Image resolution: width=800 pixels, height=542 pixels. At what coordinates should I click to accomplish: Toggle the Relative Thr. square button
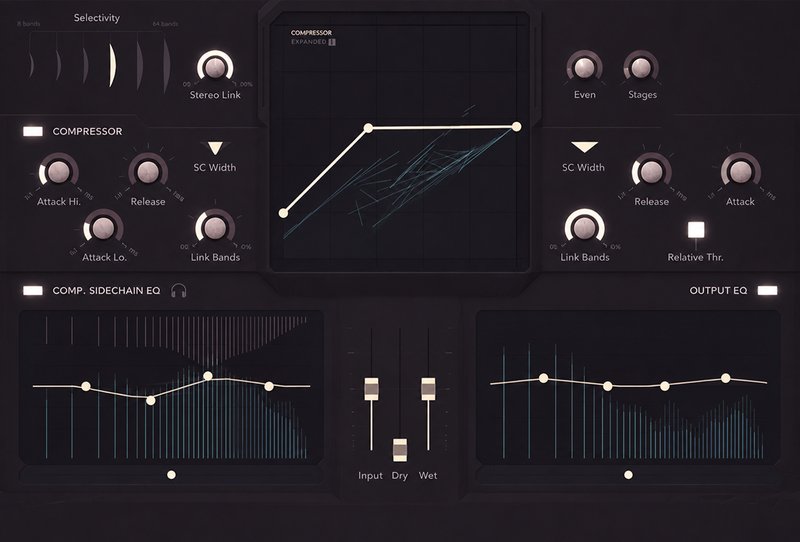point(696,230)
